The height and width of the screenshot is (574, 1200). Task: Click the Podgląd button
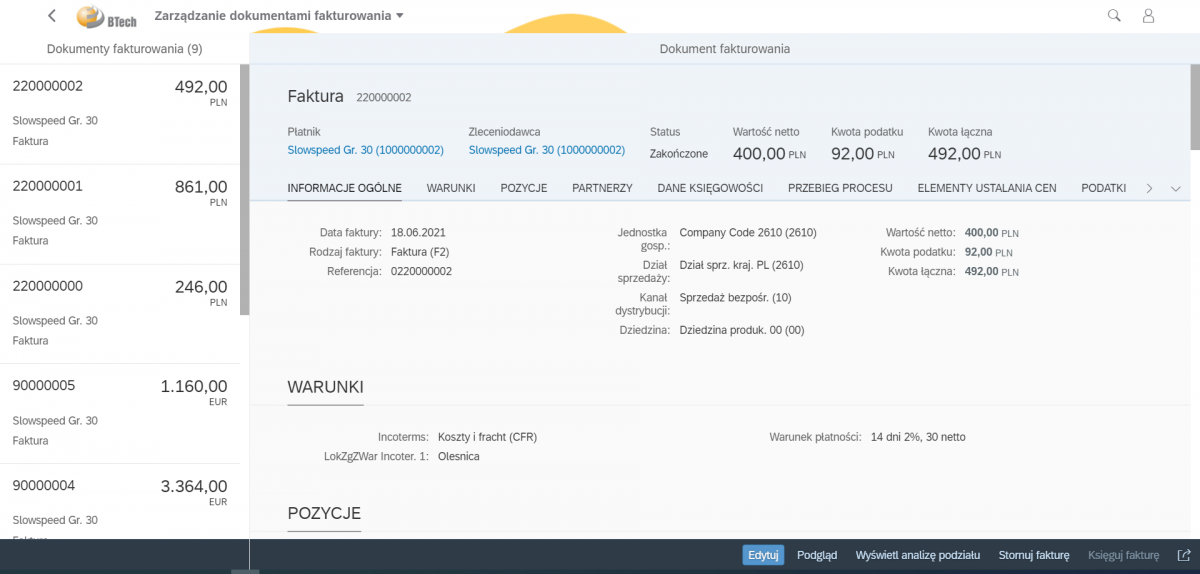click(x=817, y=555)
